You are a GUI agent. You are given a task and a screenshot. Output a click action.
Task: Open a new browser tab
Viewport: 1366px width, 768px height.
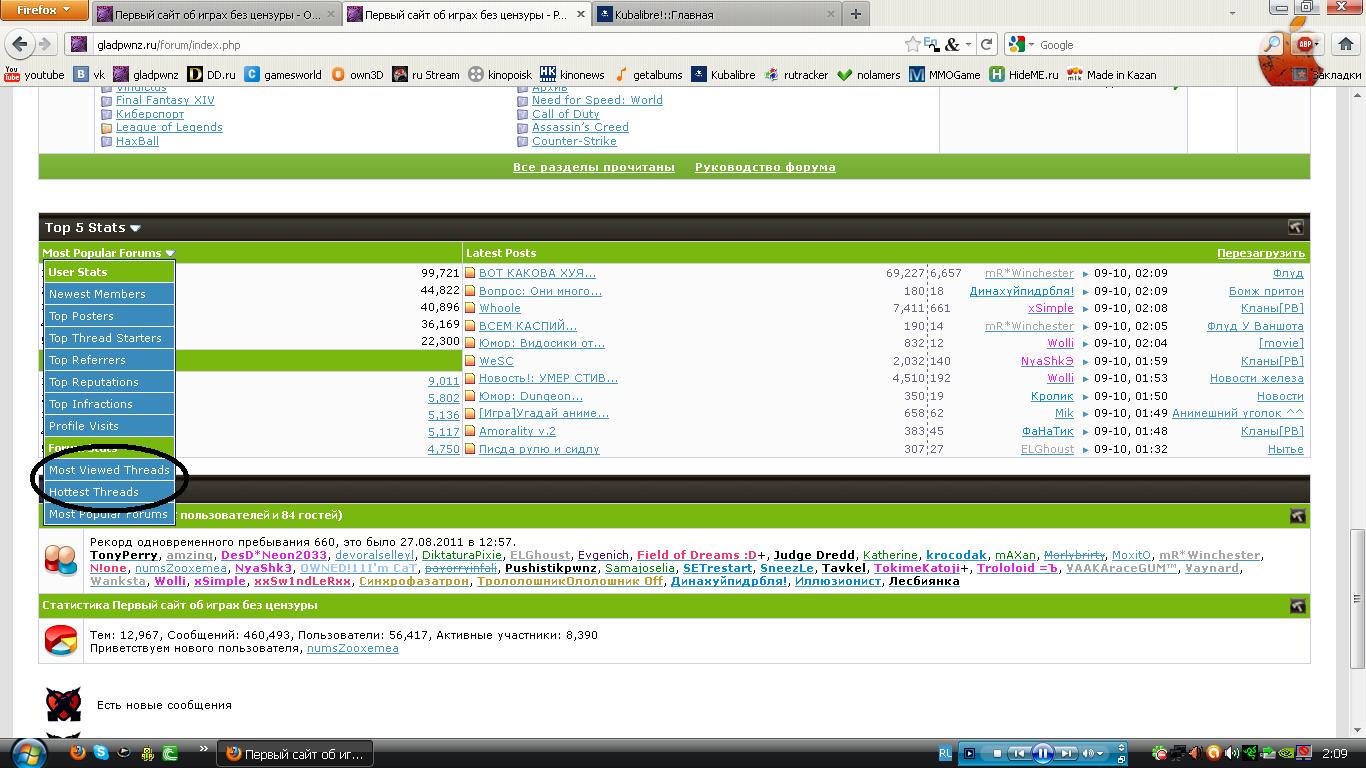coord(855,15)
